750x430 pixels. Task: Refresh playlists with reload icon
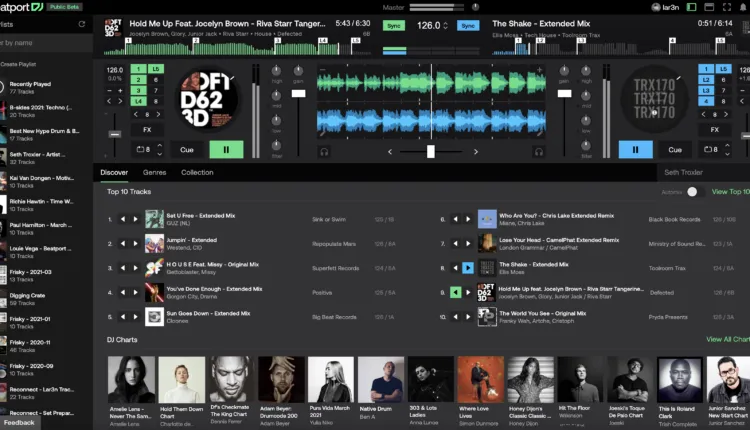tap(82, 24)
